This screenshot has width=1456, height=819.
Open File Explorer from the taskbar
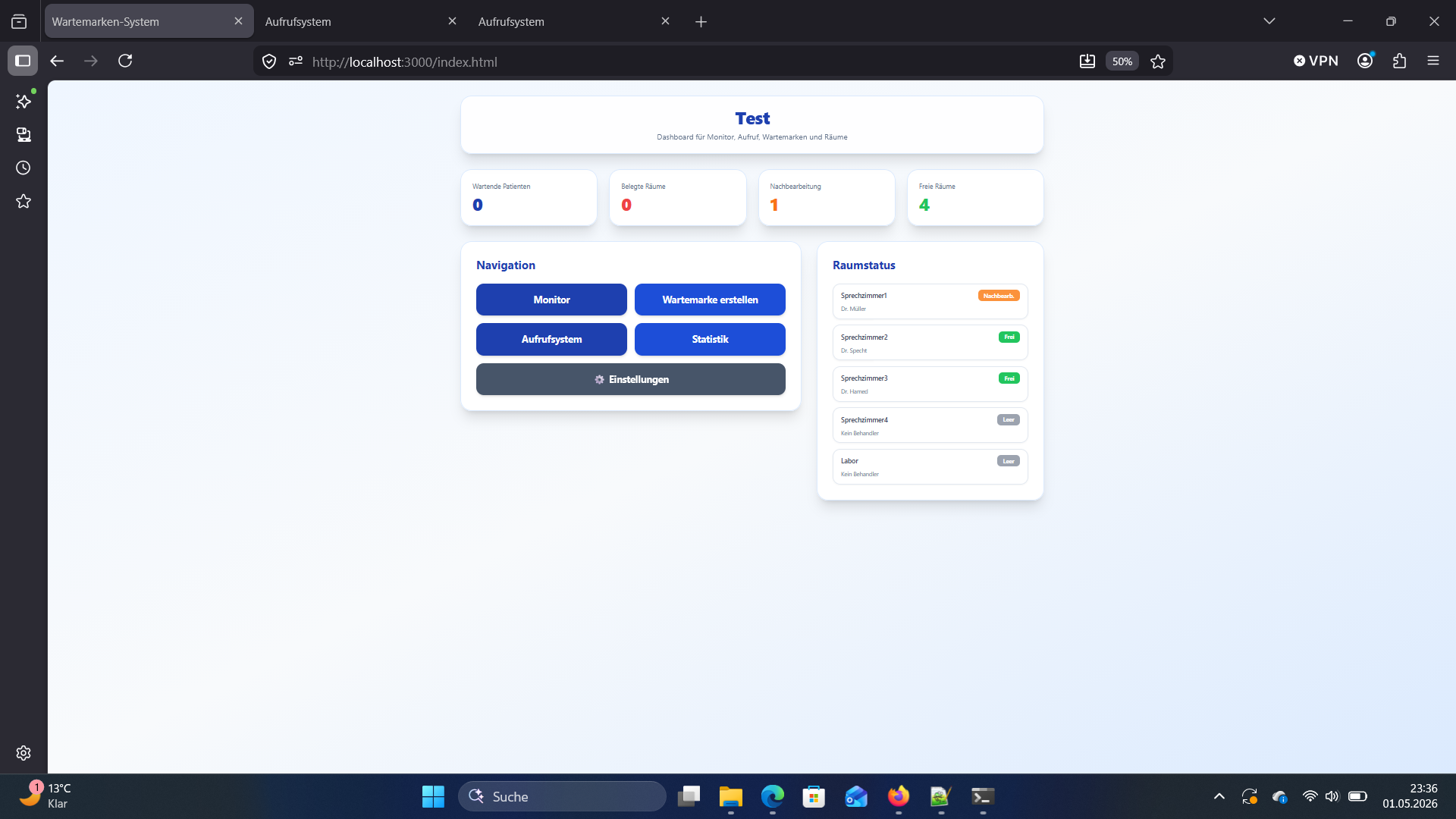click(x=731, y=796)
